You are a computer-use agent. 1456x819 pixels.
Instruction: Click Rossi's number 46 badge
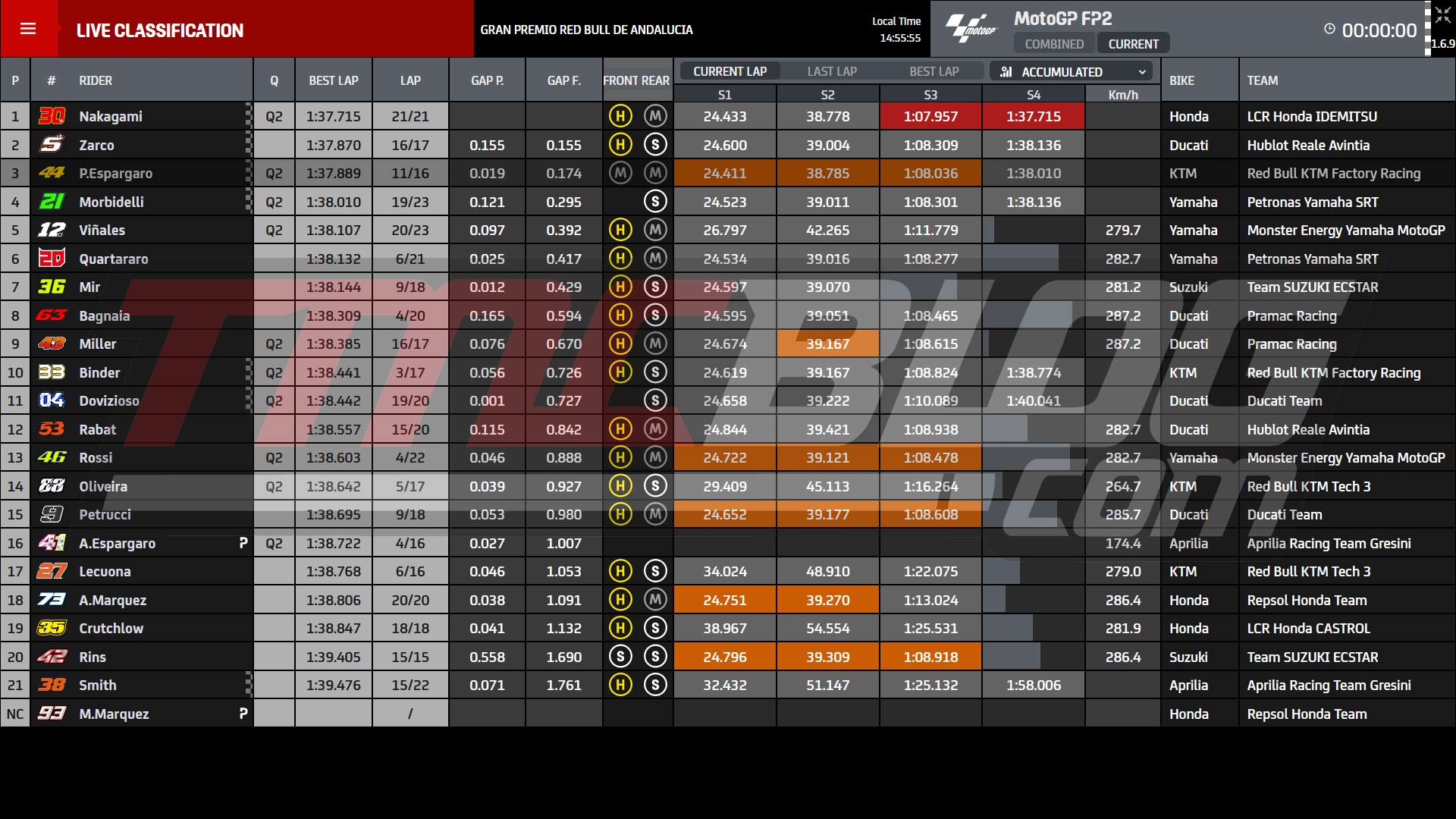coord(52,457)
